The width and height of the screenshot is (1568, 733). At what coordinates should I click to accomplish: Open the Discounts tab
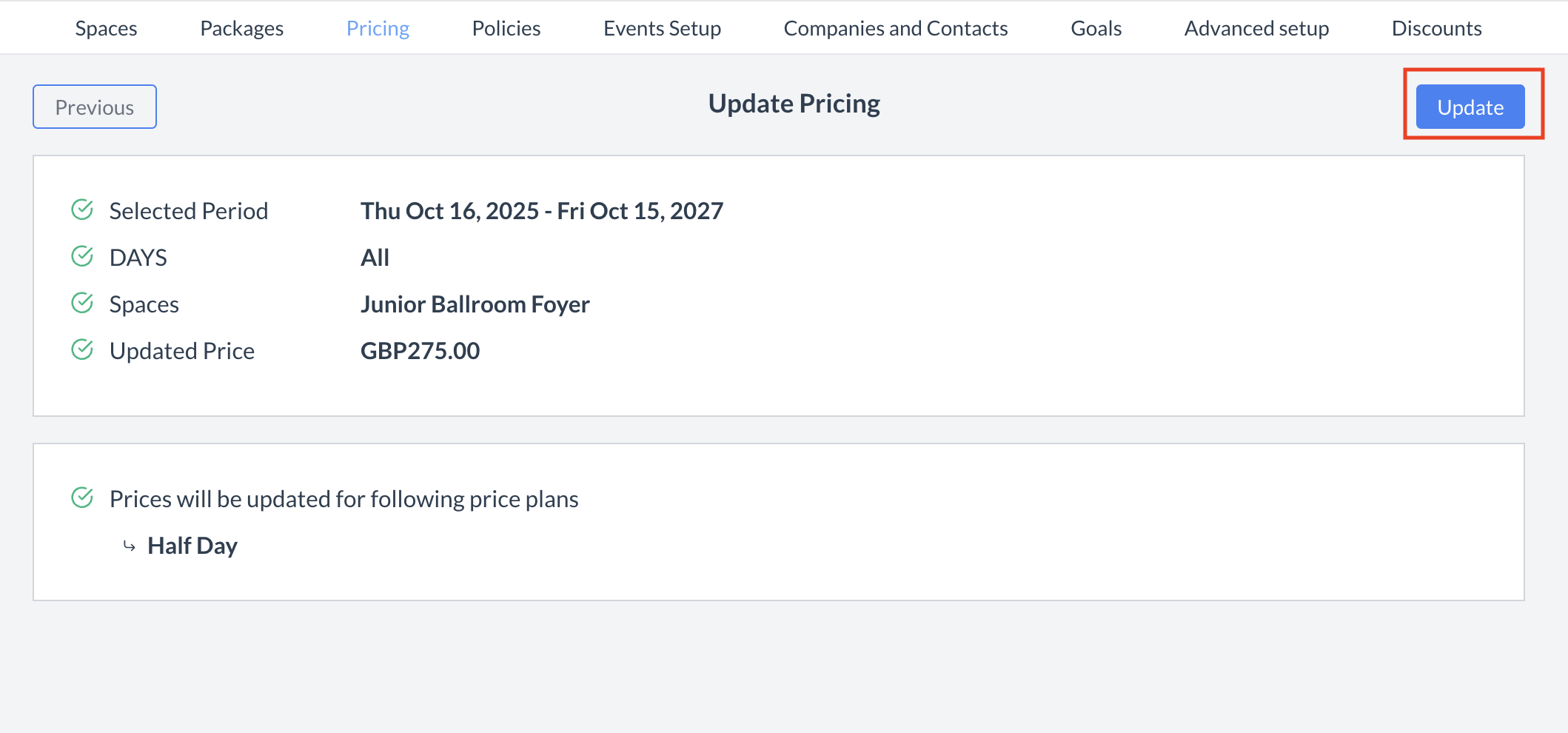coord(1436,27)
